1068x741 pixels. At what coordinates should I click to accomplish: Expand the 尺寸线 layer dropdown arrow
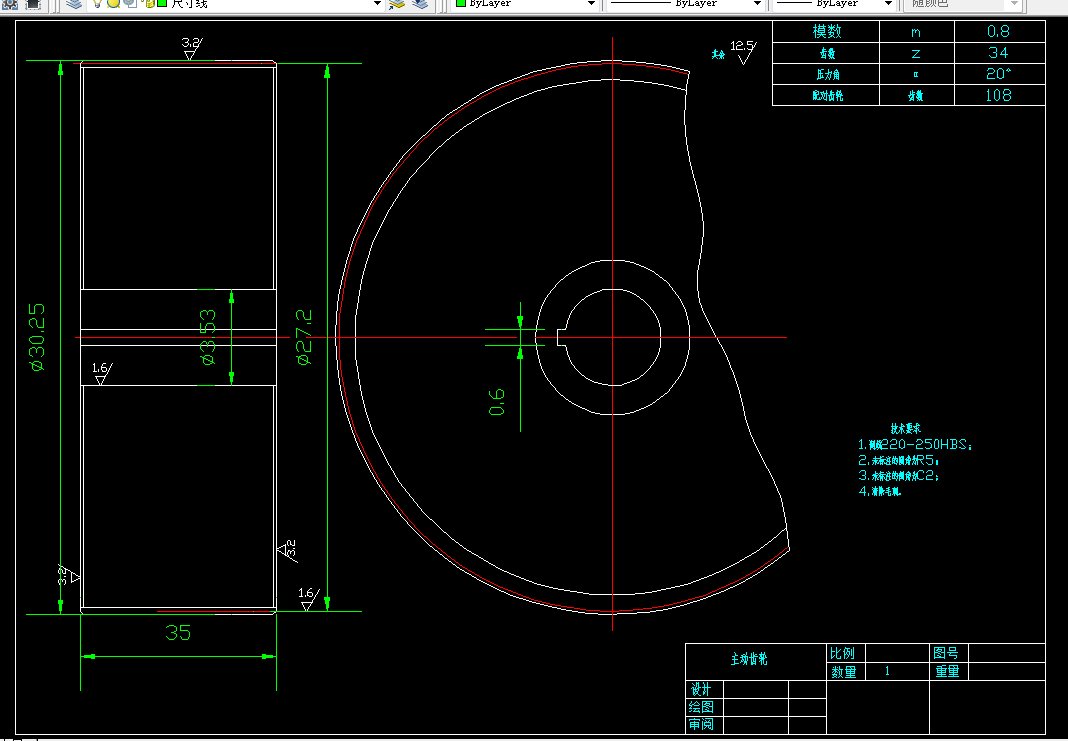378,3
